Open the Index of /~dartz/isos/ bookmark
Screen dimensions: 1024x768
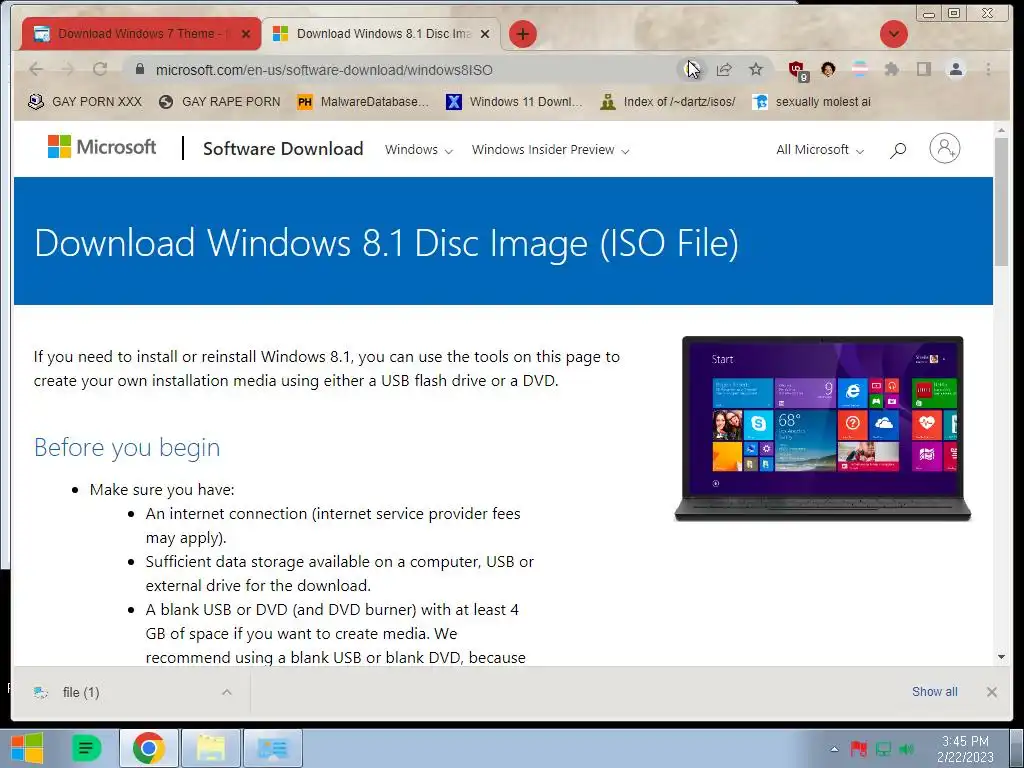pos(668,102)
